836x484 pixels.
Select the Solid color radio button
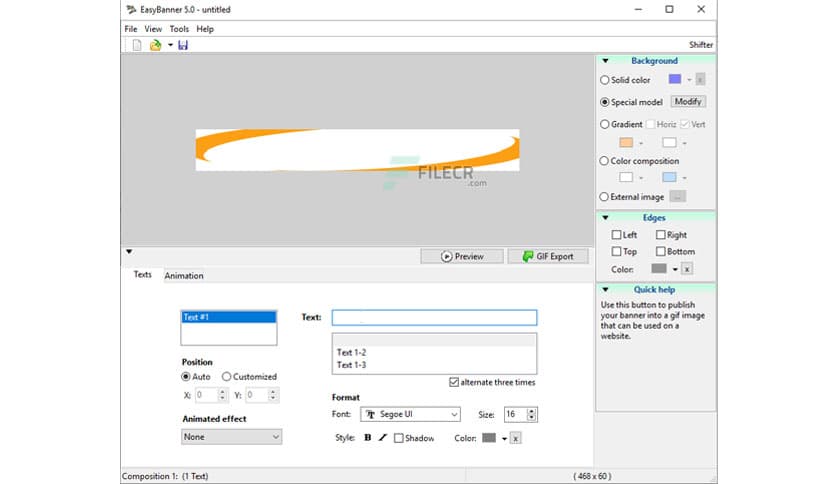605,80
